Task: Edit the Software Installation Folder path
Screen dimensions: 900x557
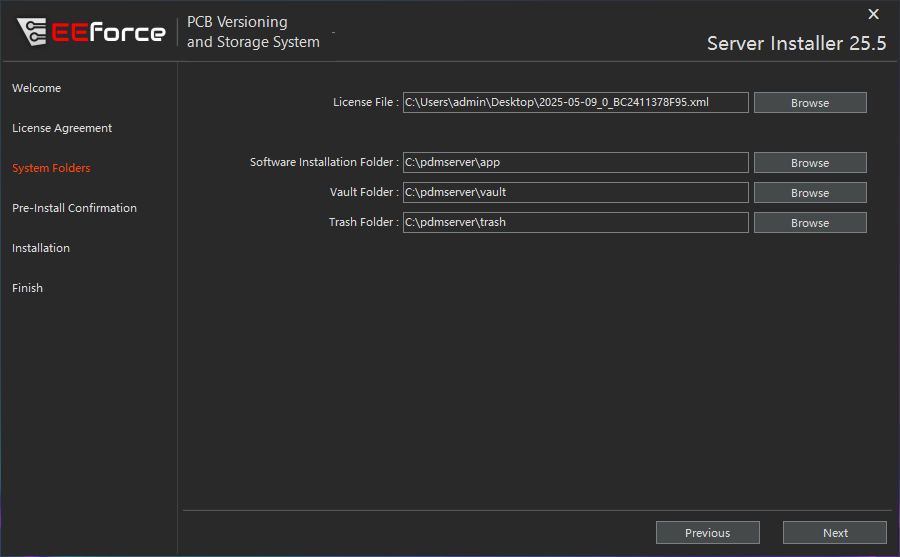Action: point(576,163)
